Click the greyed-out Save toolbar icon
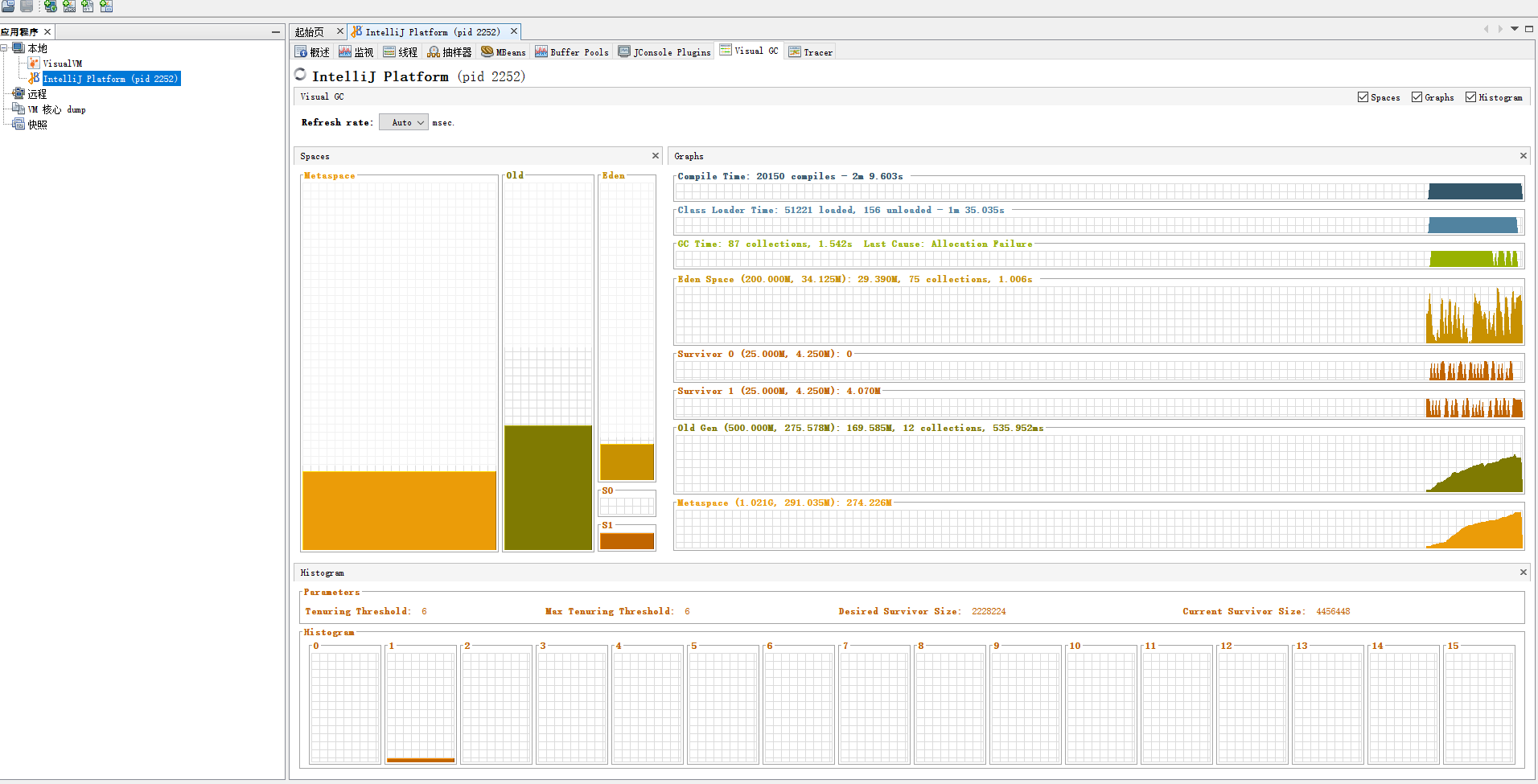Screen dimensions: 1538x784 (x=27, y=6)
